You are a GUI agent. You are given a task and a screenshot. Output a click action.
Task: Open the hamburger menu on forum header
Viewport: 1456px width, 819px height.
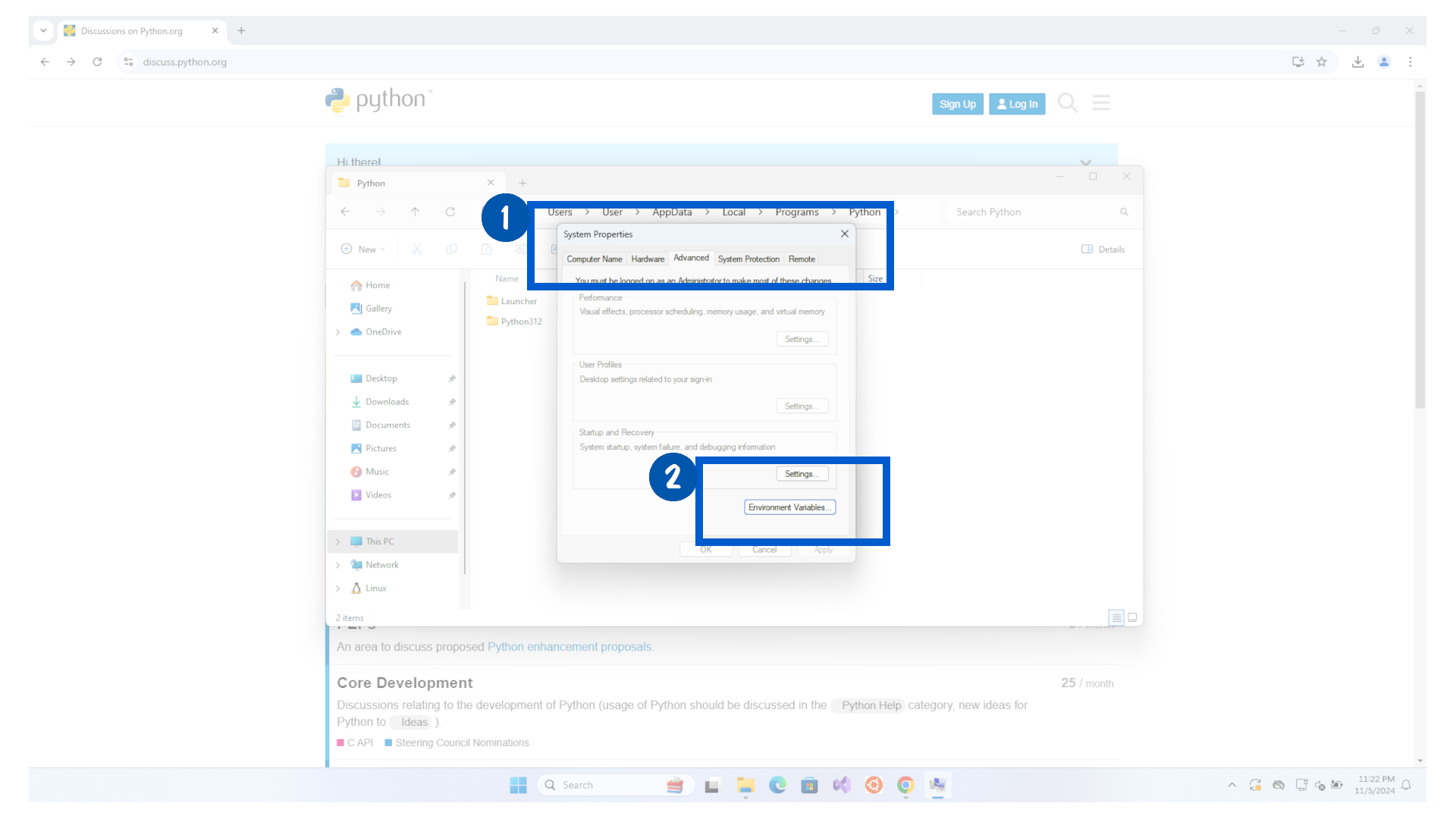tap(1101, 102)
